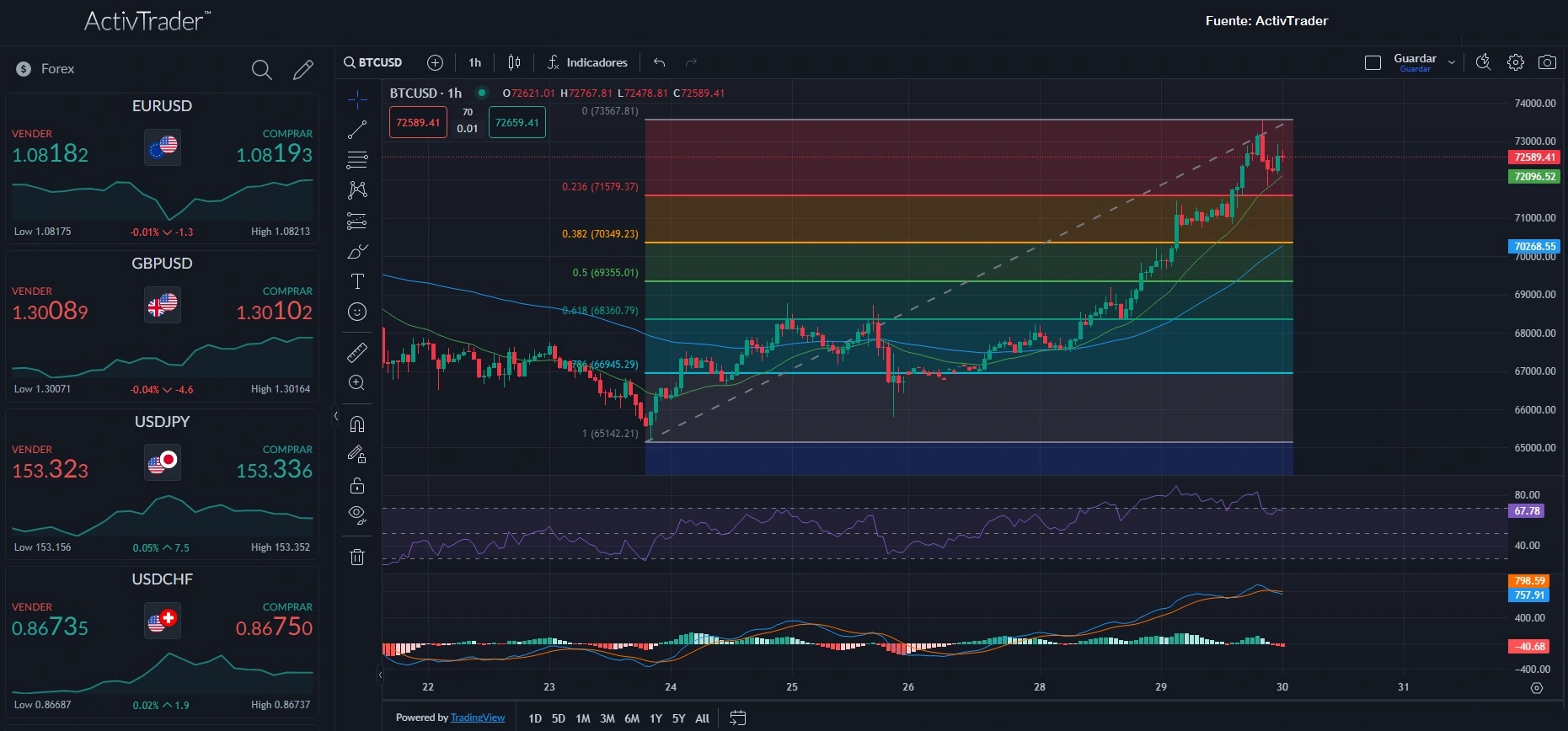Open the 1h timeframe selector
This screenshot has height=731, width=1568.
pos(475,62)
